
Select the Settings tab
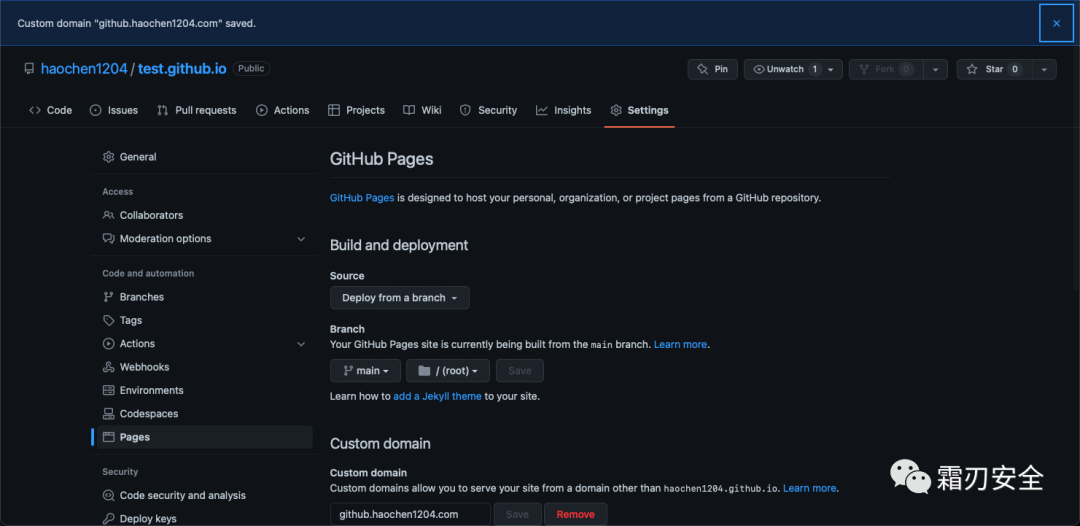(639, 110)
